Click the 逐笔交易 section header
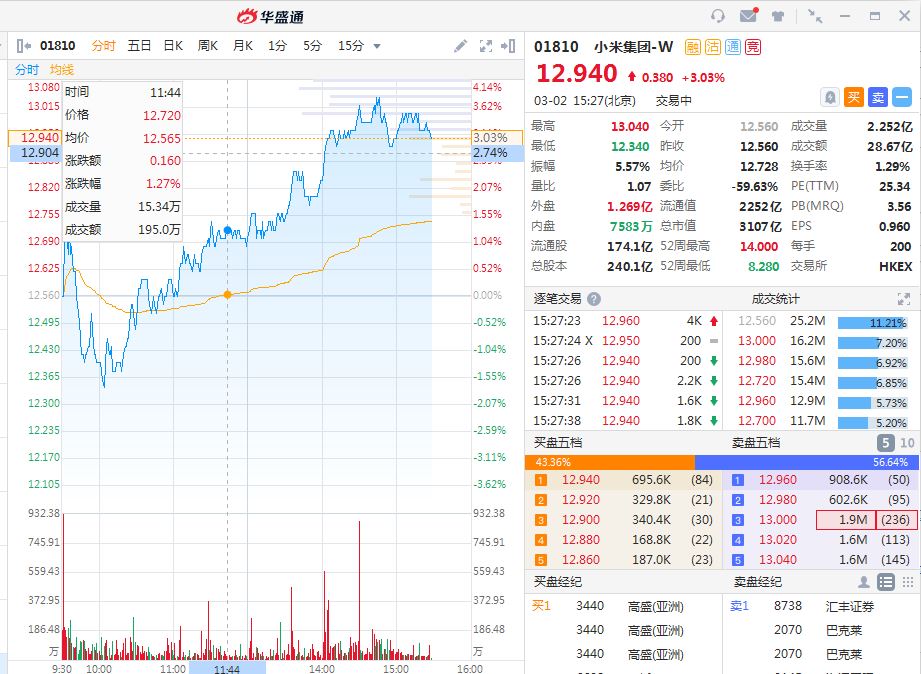 pos(557,299)
